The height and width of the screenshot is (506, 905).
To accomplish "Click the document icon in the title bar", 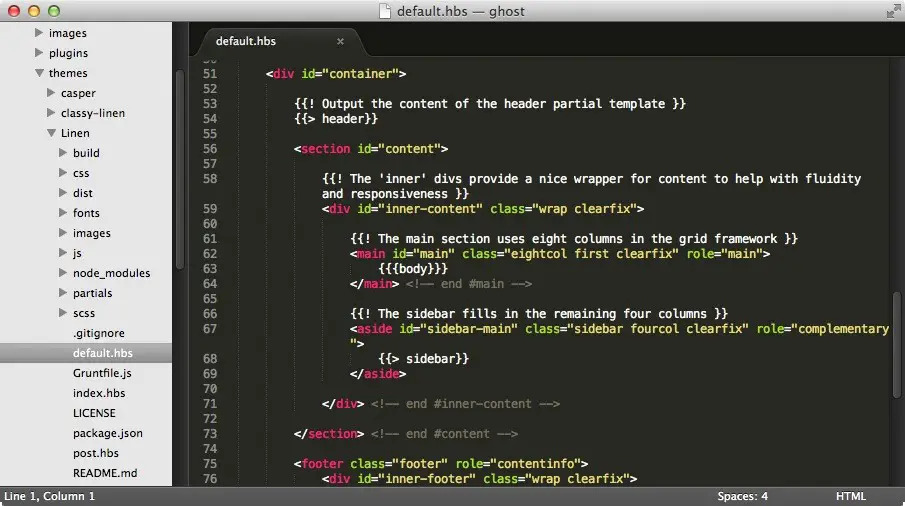I will [x=384, y=11].
